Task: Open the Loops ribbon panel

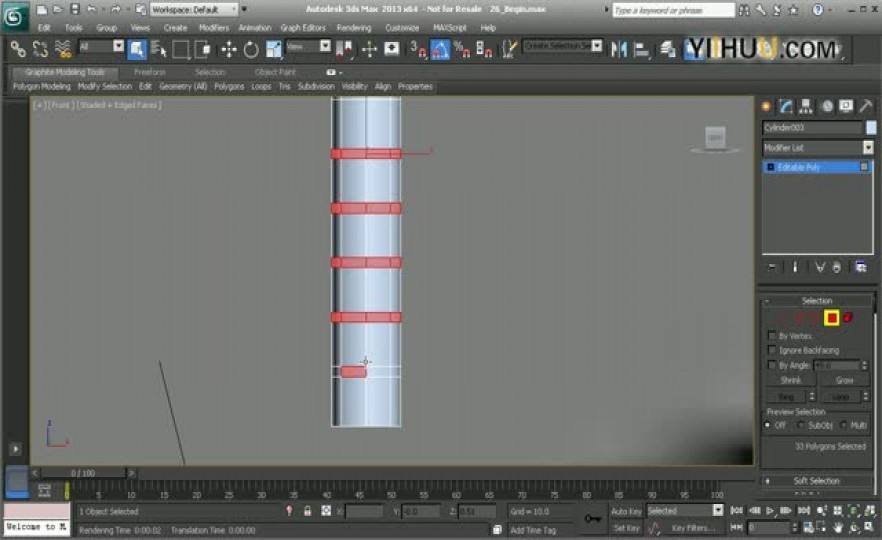Action: coord(261,87)
